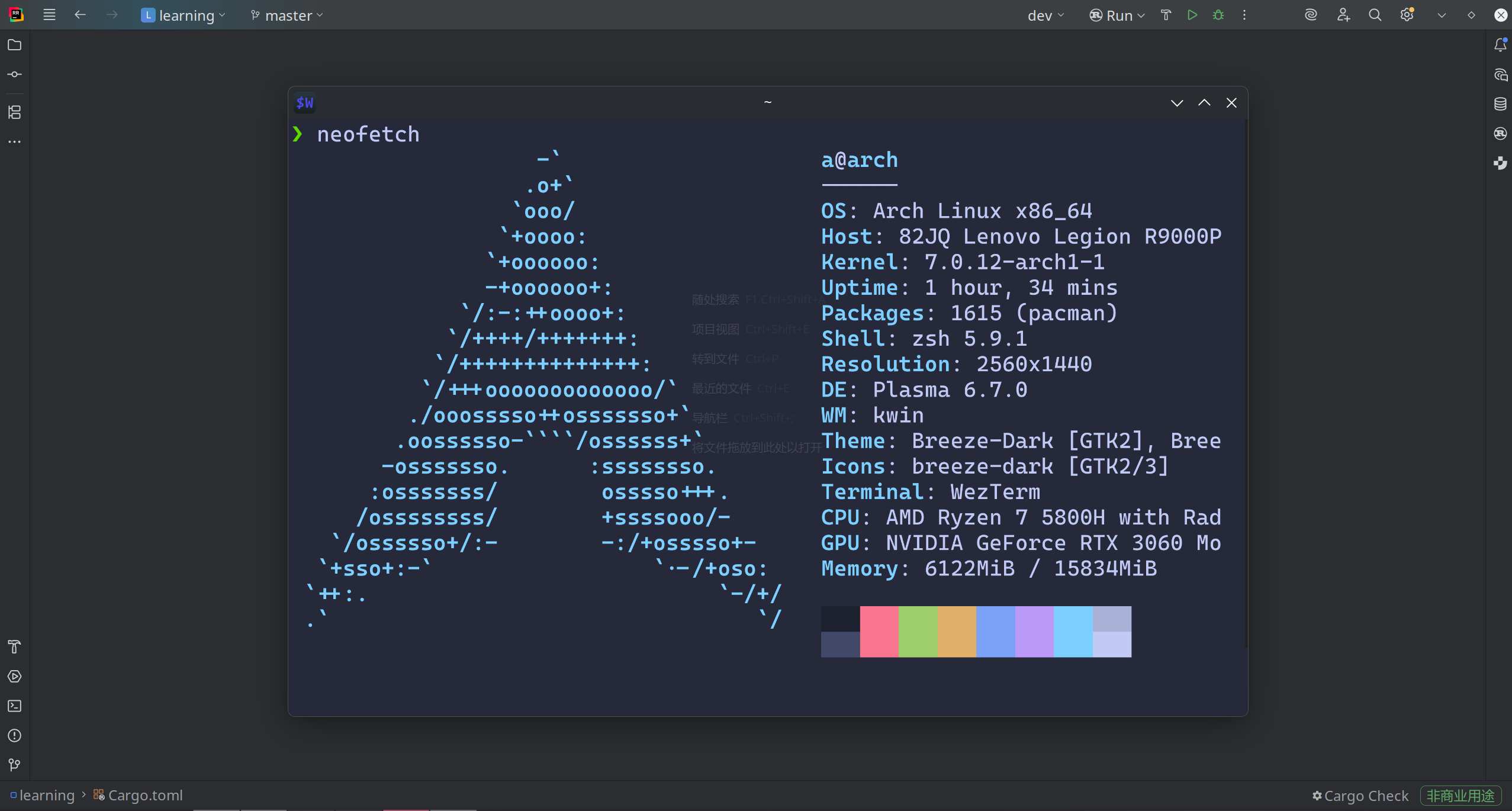Navigate forward with the right arrow

pyautogui.click(x=111, y=15)
